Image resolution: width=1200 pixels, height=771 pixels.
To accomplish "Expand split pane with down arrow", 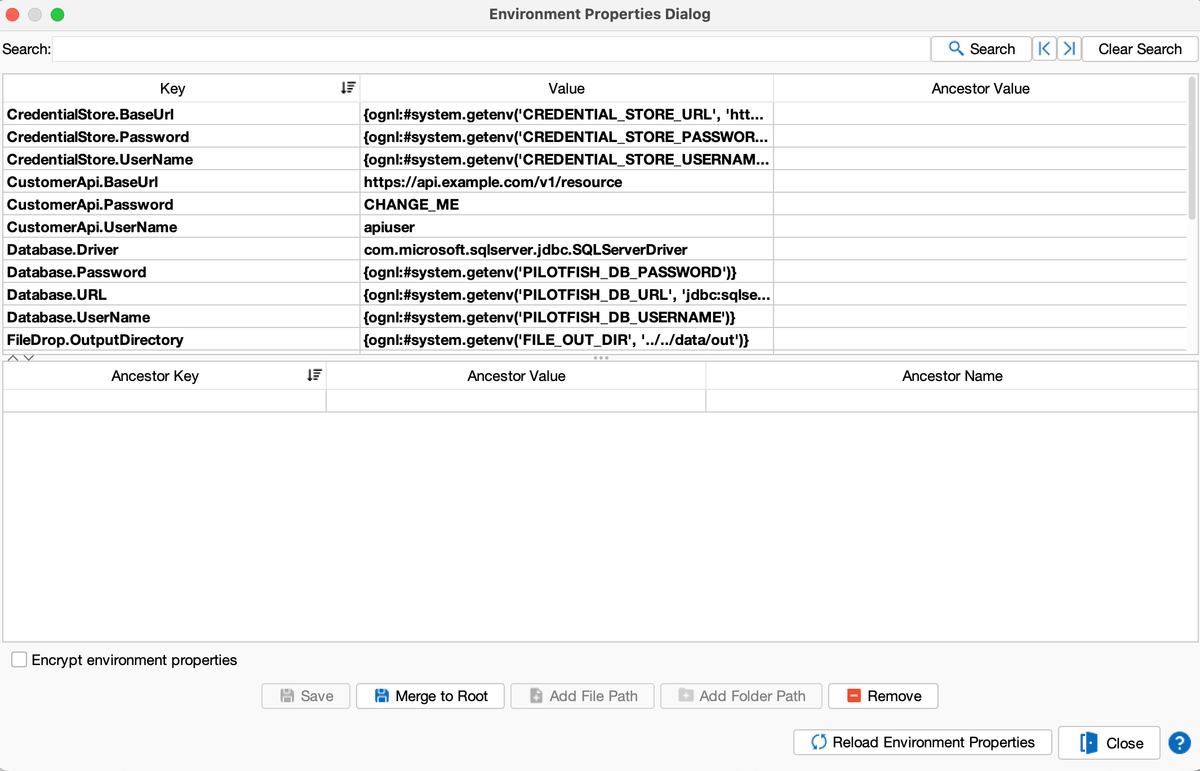I will tap(28, 357).
